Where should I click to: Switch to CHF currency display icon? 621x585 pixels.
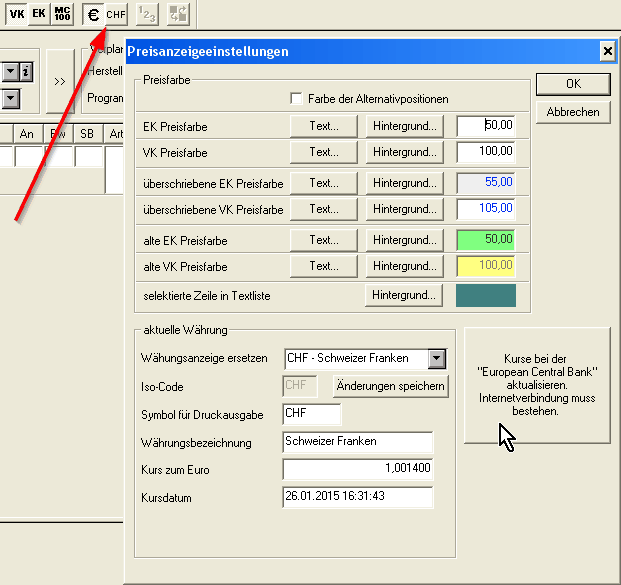(116, 14)
